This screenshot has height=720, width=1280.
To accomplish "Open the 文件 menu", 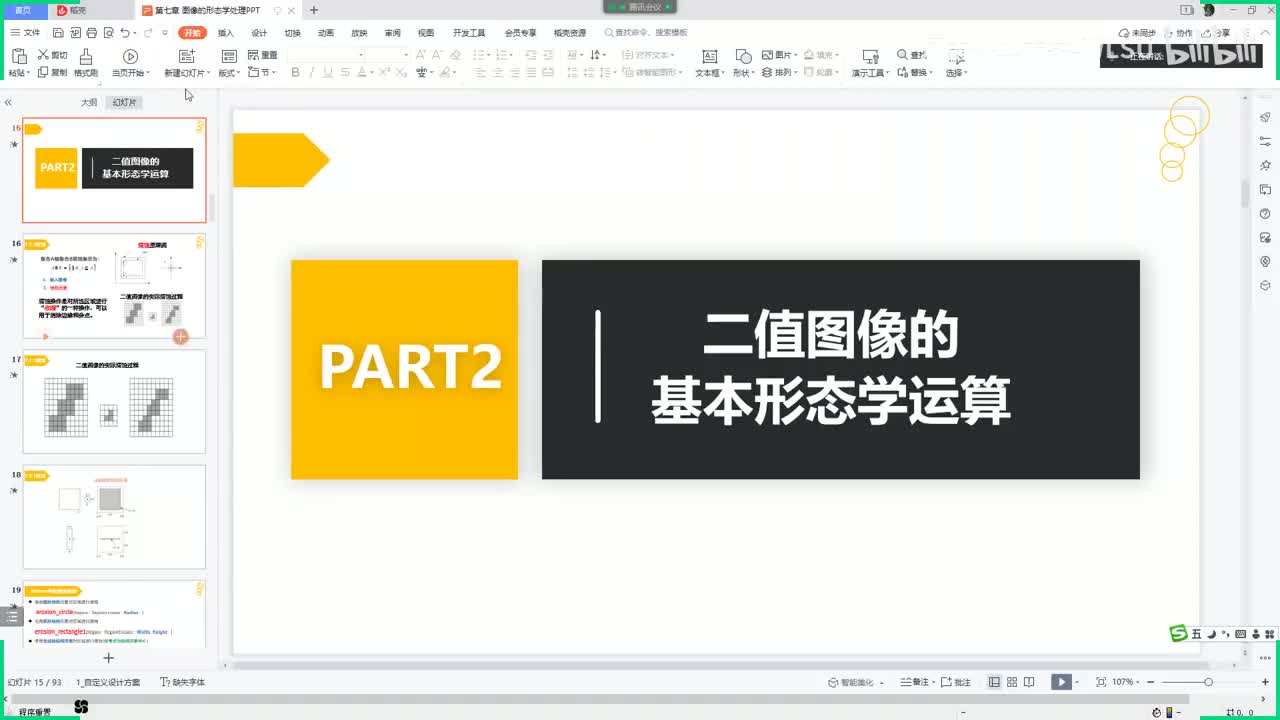I will click(25, 33).
